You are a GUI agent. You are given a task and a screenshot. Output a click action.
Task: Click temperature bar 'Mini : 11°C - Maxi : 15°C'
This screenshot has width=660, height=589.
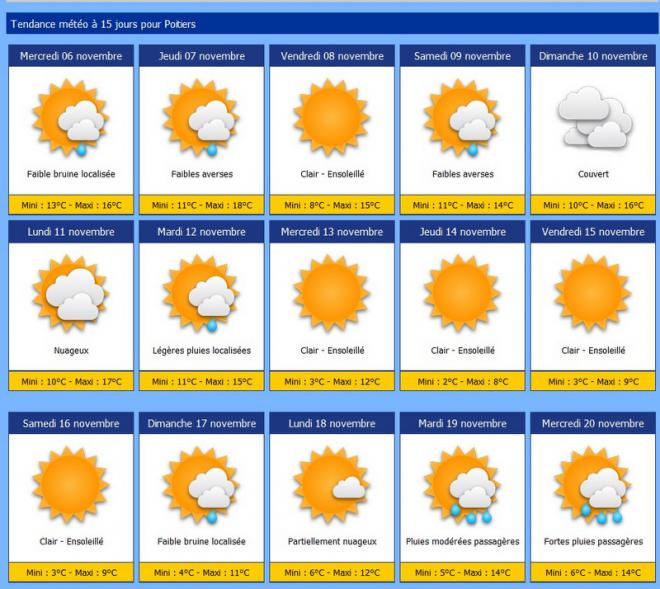point(202,381)
